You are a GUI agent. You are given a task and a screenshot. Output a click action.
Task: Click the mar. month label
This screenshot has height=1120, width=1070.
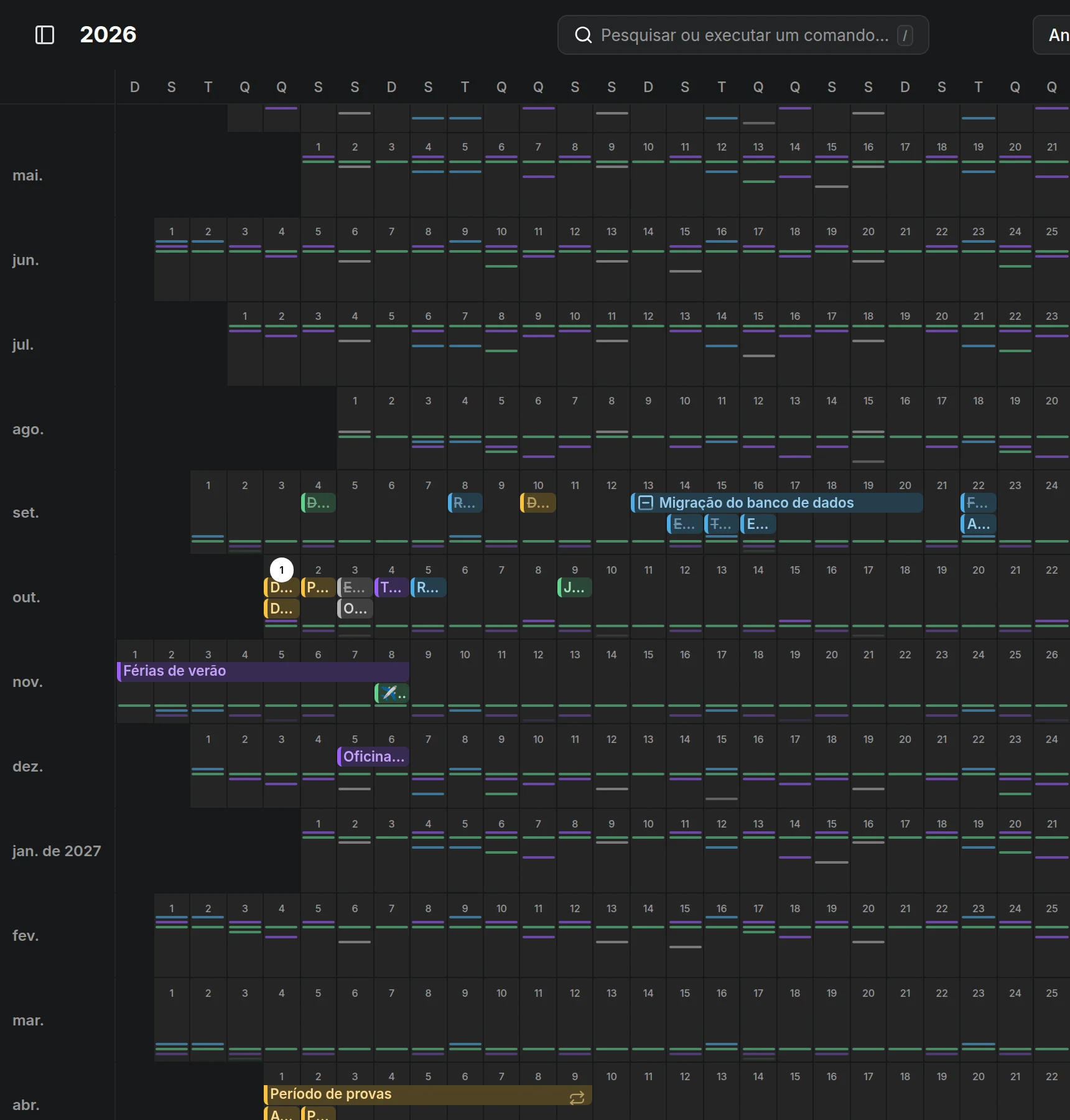[28, 1020]
